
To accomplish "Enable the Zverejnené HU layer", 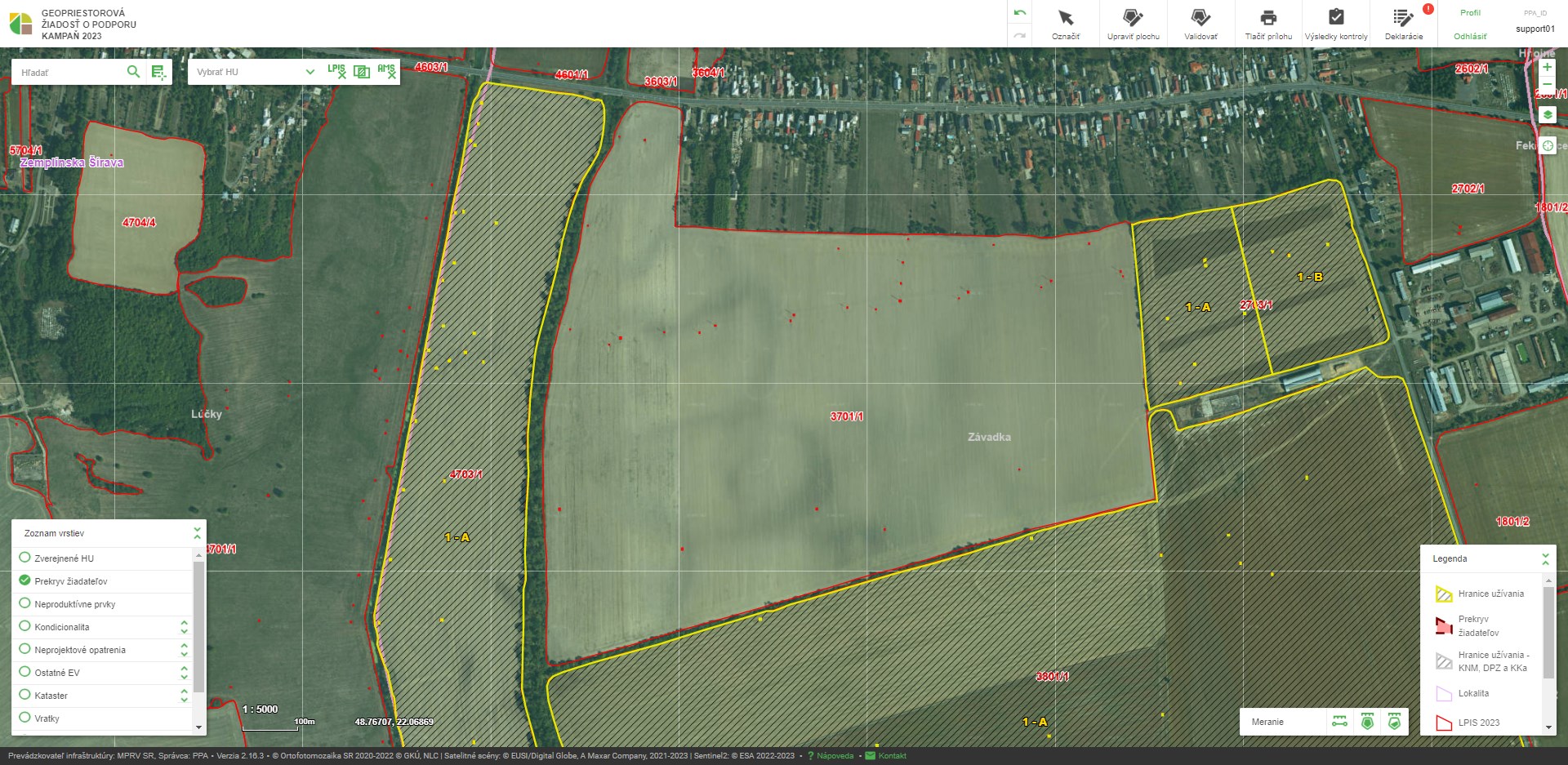I will [24, 558].
